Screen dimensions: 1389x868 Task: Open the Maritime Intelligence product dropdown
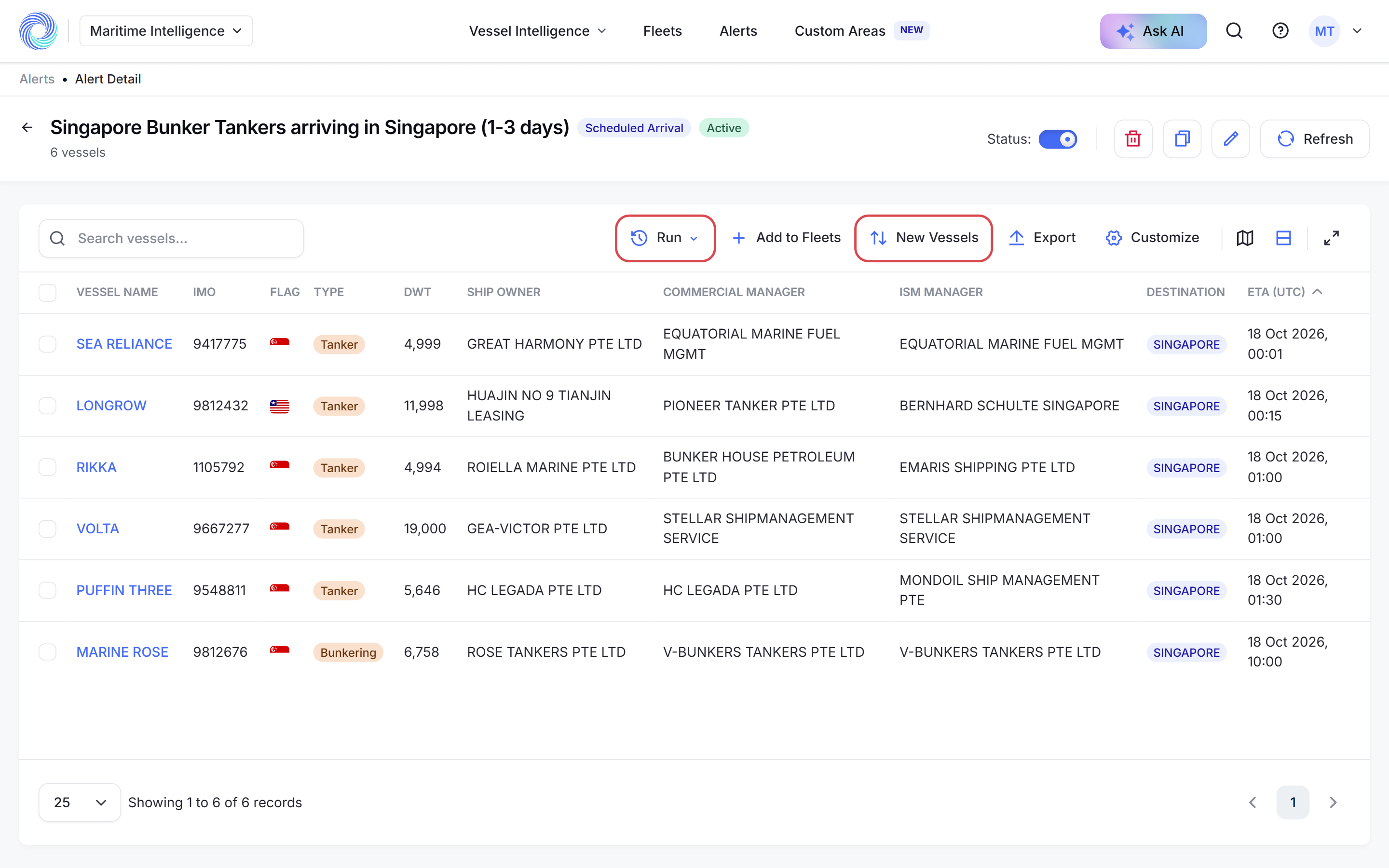click(166, 31)
